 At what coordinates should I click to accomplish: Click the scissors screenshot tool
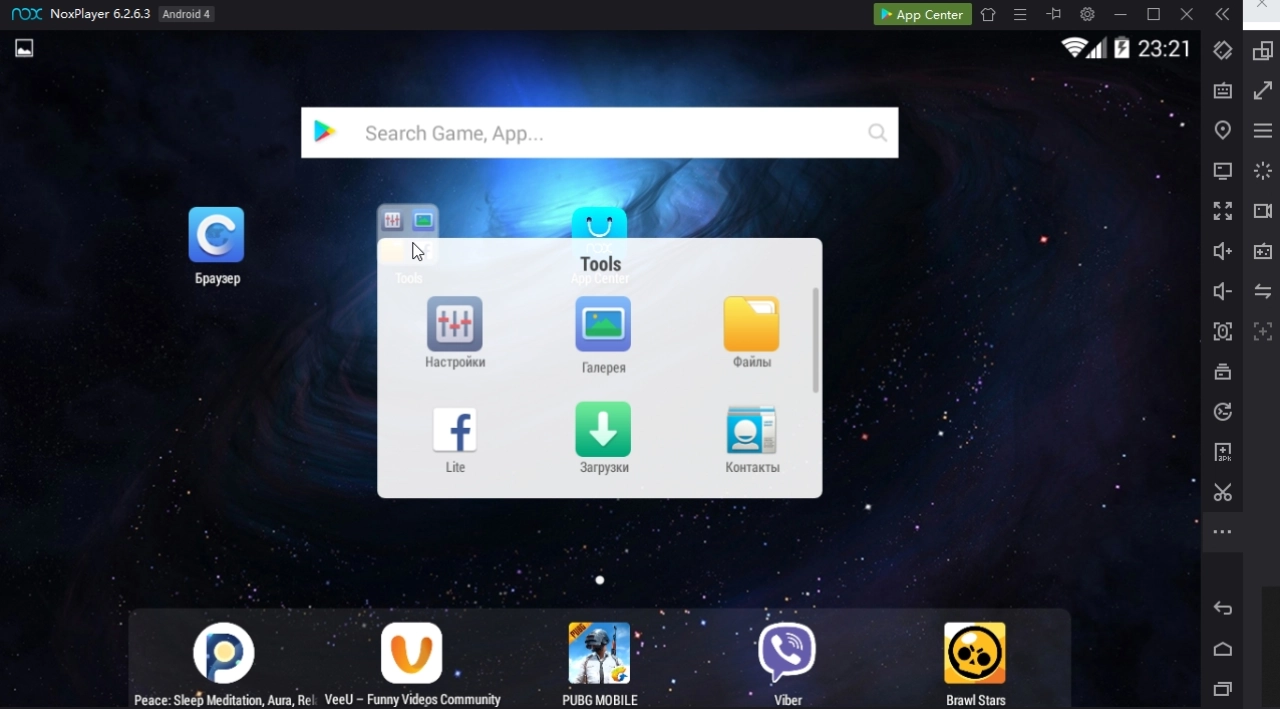pyautogui.click(x=1222, y=492)
